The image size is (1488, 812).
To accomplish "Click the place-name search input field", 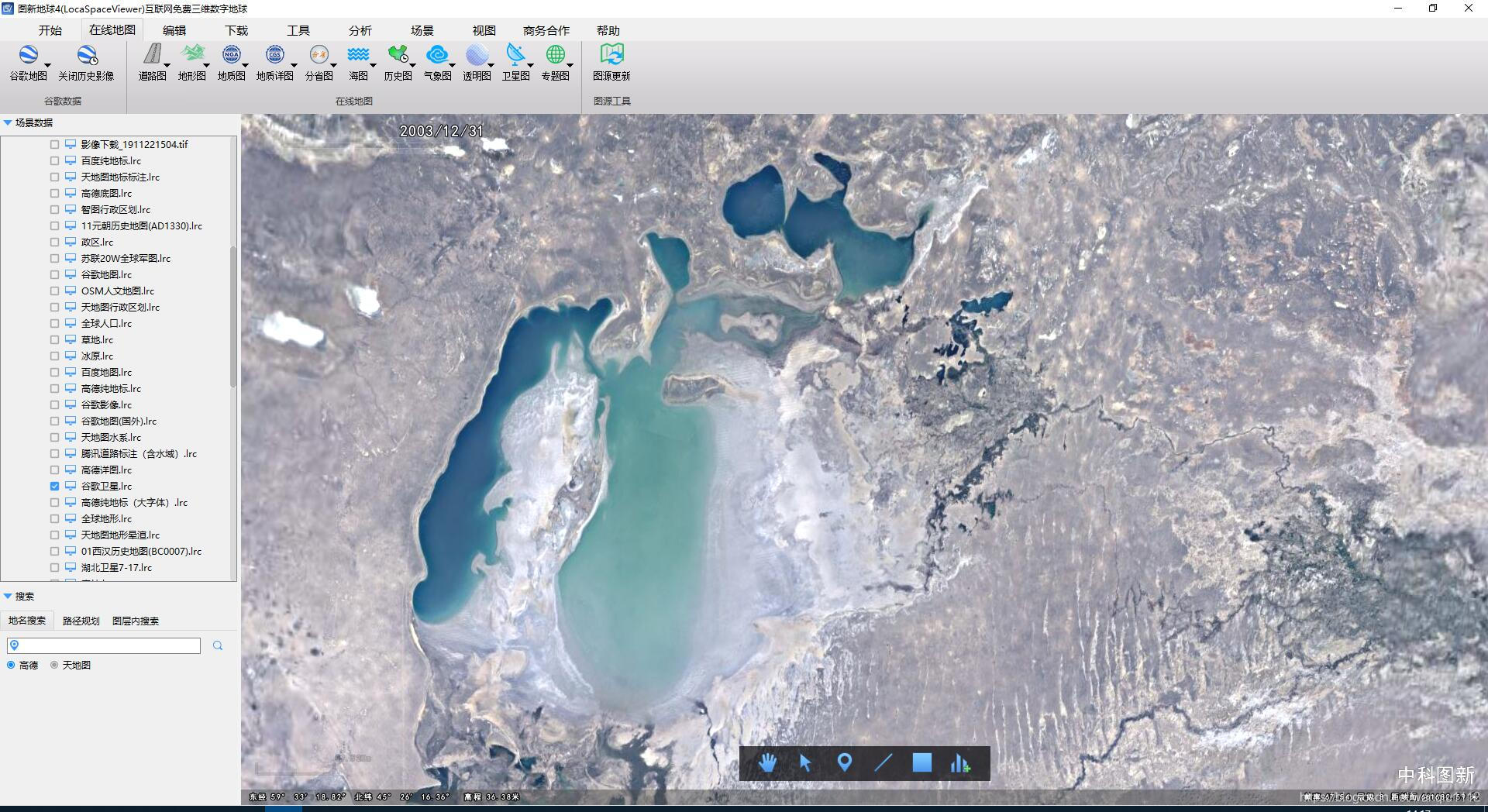I will pos(104,645).
